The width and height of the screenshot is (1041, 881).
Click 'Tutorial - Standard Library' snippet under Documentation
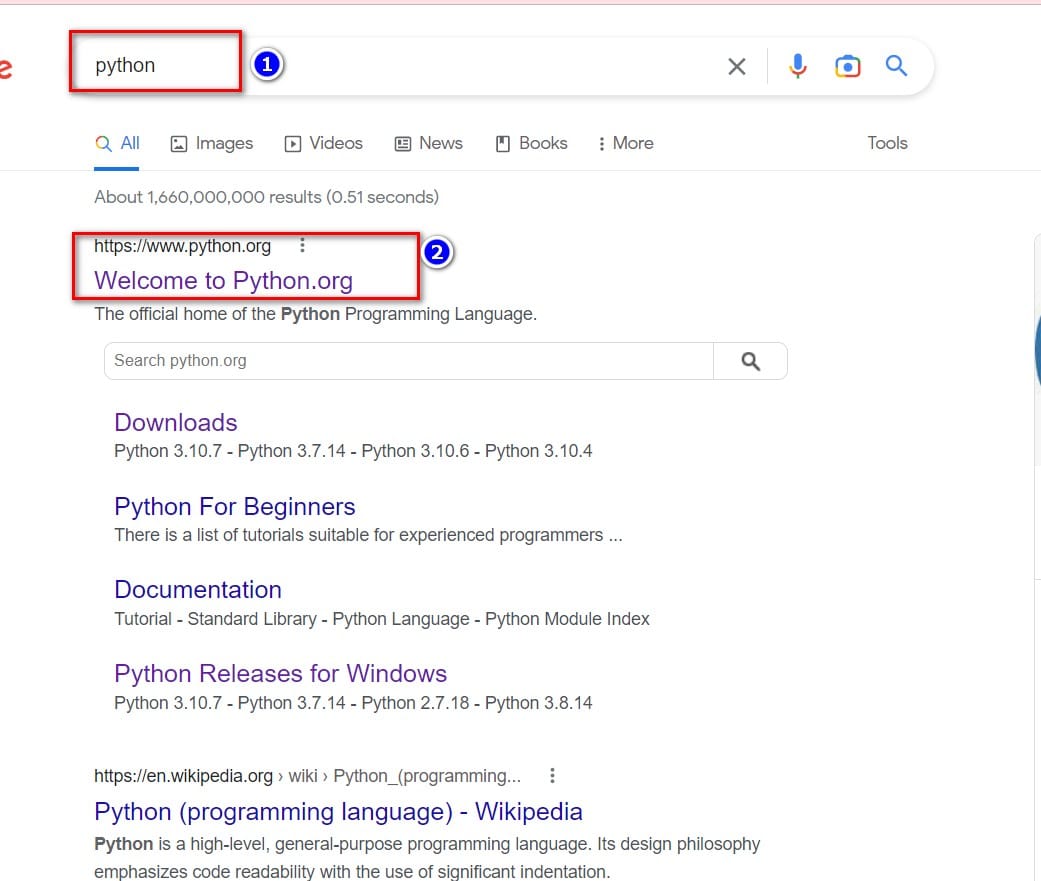(382, 619)
